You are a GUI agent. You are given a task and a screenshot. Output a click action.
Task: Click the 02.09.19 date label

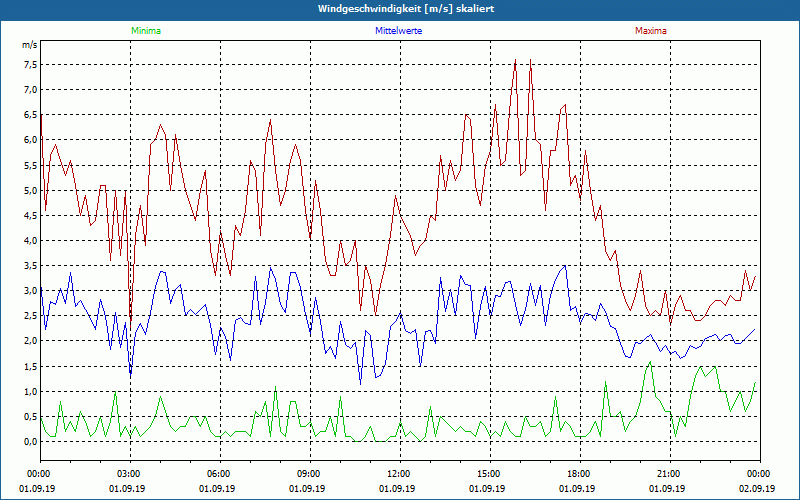757,488
